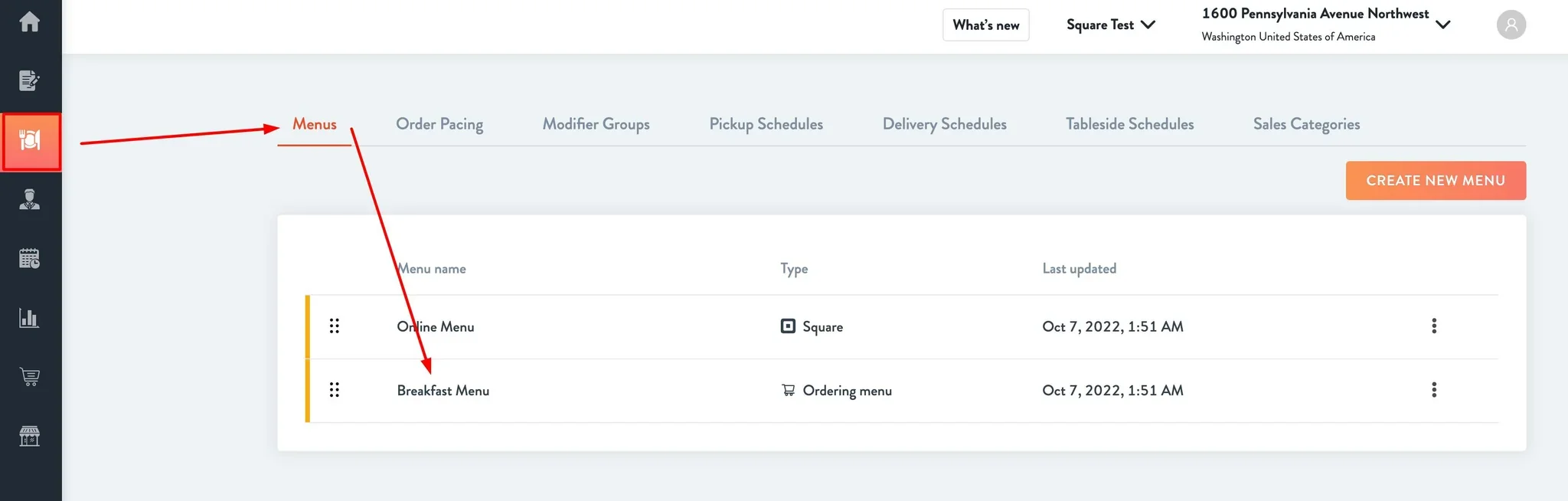1568x501 pixels.
Task: Open the shopping cart icon in sidebar
Action: [x=30, y=376]
